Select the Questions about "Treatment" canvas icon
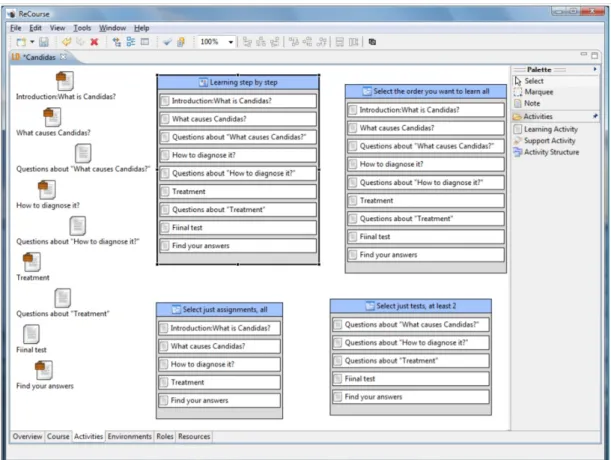This screenshot has width=611, height=460. click(62, 298)
